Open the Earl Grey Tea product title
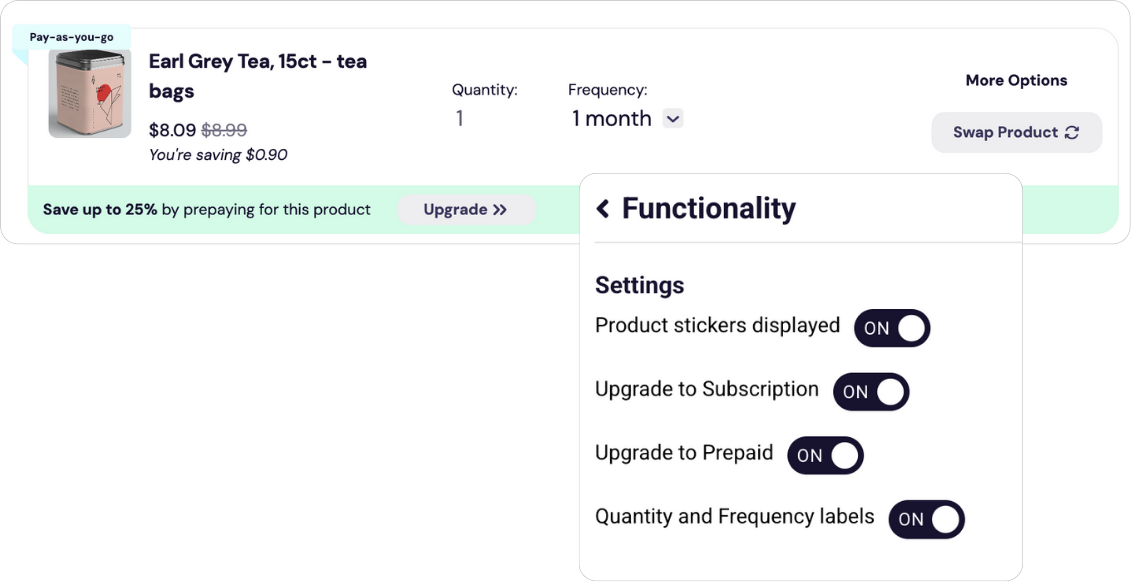The height and width of the screenshot is (582, 1131). 258,76
